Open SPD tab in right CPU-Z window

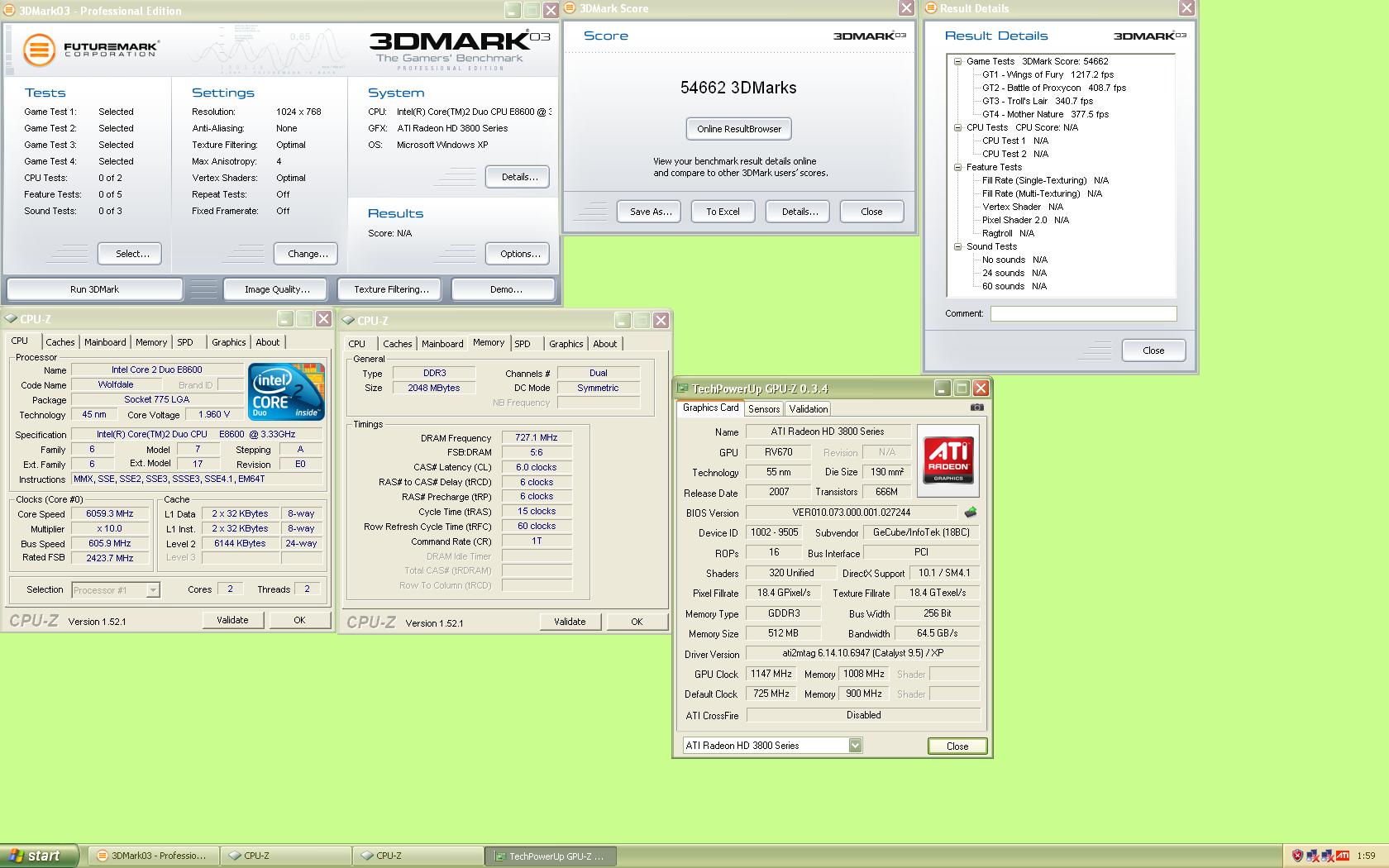point(523,344)
